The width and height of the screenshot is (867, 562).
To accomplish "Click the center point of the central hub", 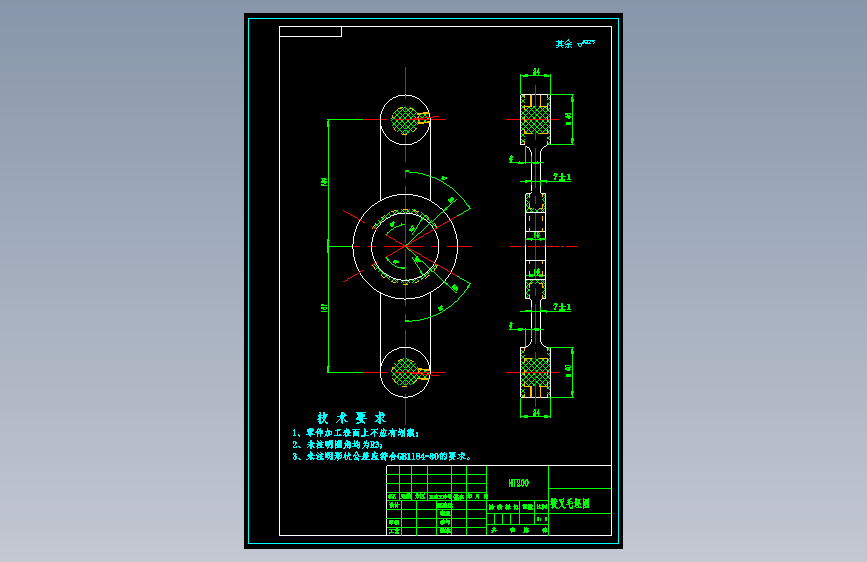I will [405, 246].
